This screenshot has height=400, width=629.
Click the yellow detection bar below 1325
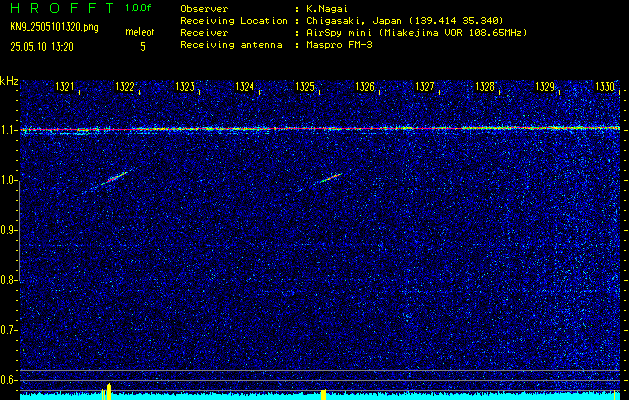323,394
